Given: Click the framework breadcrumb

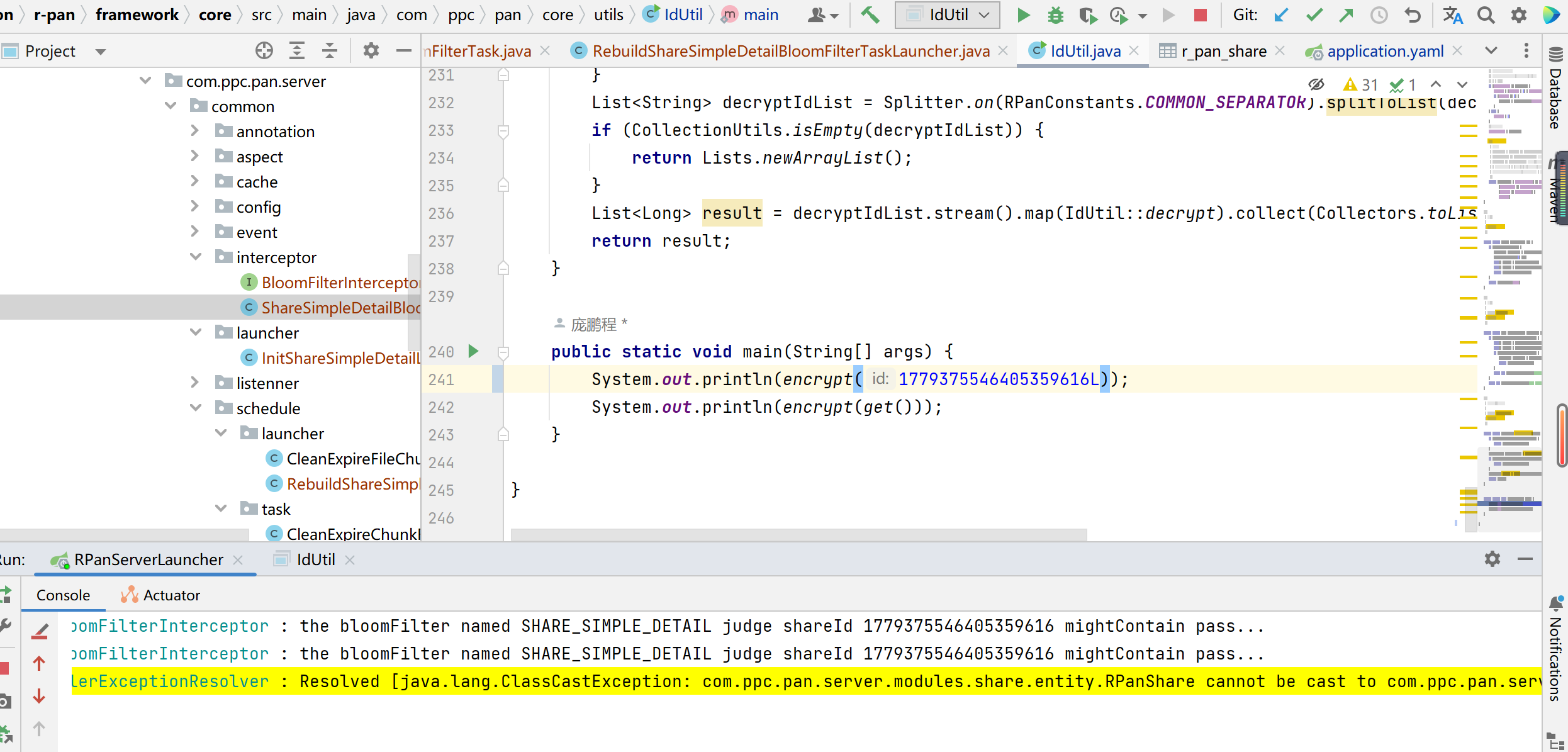Looking at the screenshot, I should 137,14.
